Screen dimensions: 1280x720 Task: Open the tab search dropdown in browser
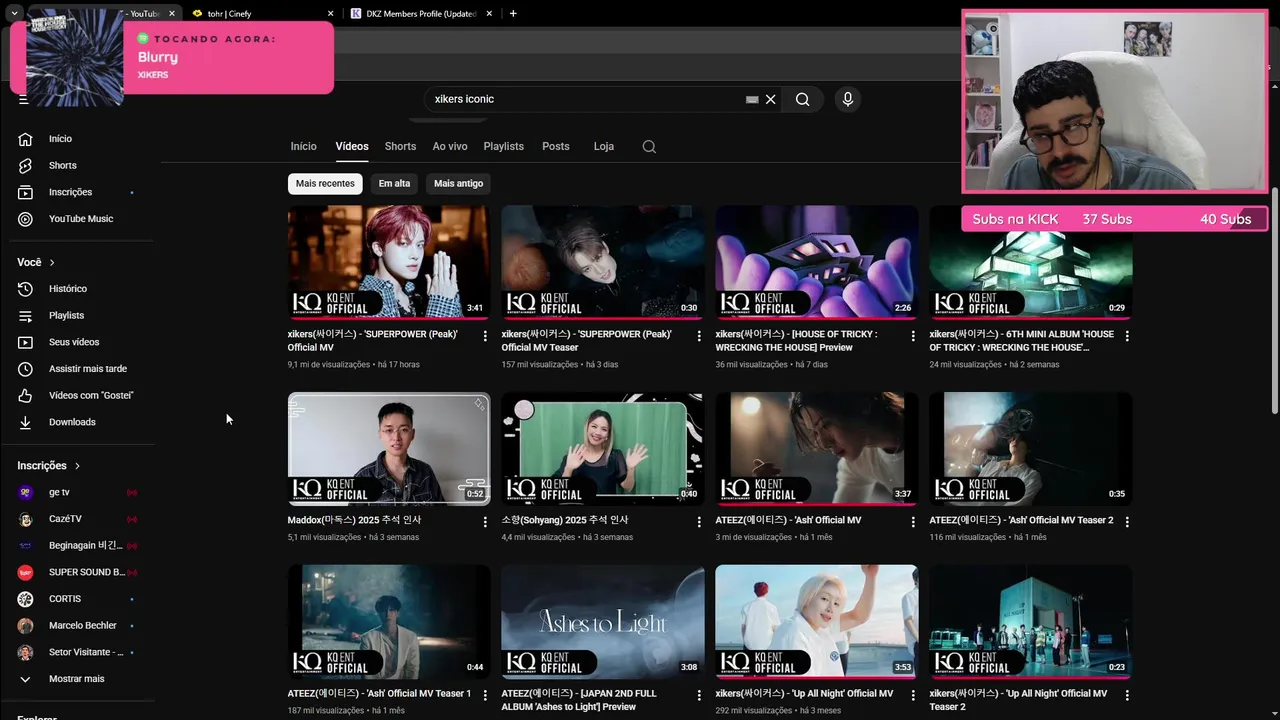[x=14, y=13]
